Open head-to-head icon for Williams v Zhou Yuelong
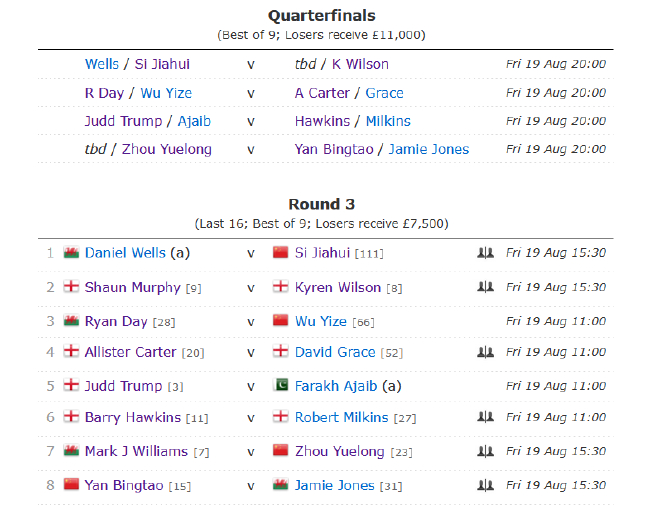650x505 pixels. [486, 451]
